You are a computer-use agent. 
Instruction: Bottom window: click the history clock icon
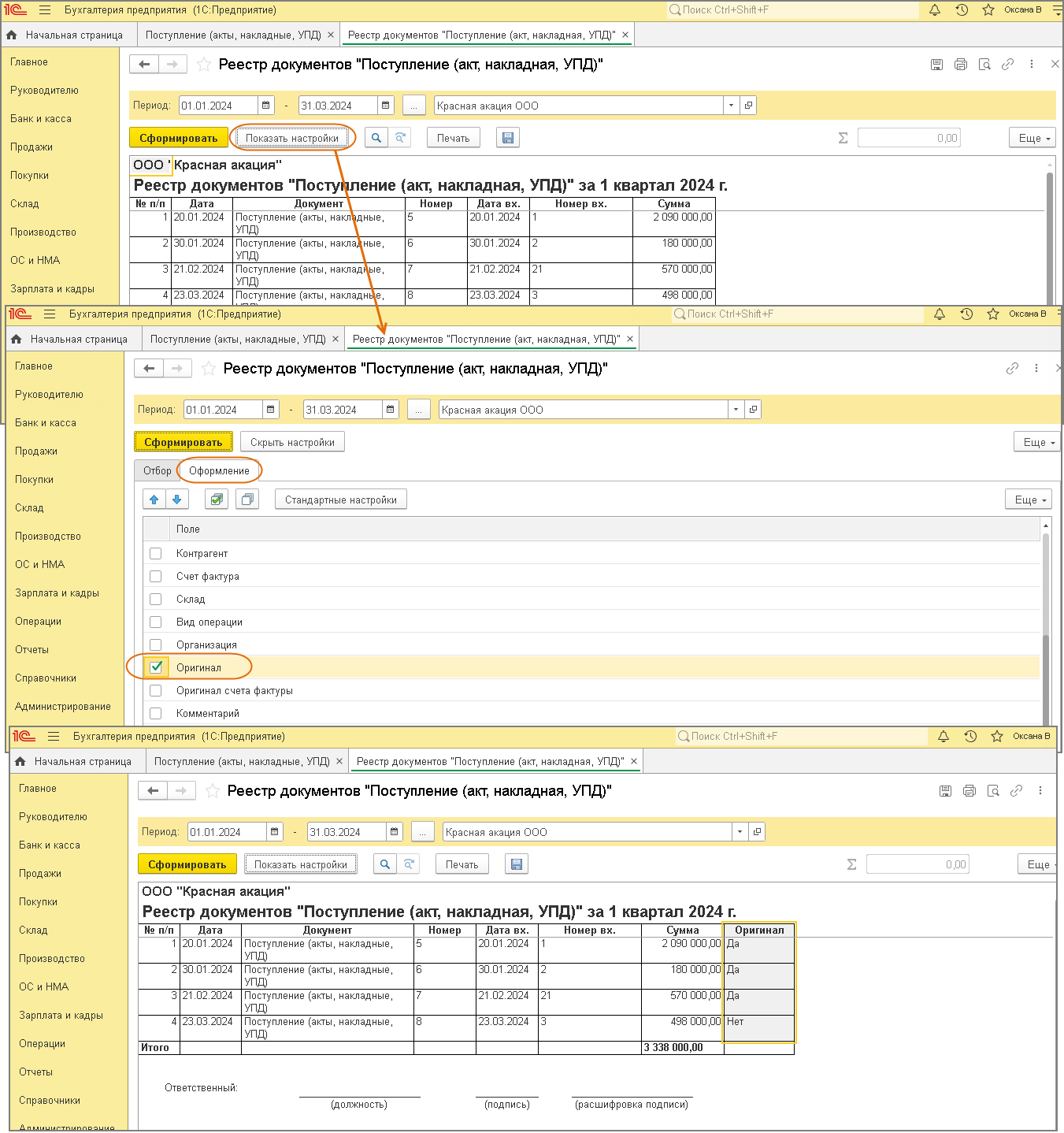970,737
